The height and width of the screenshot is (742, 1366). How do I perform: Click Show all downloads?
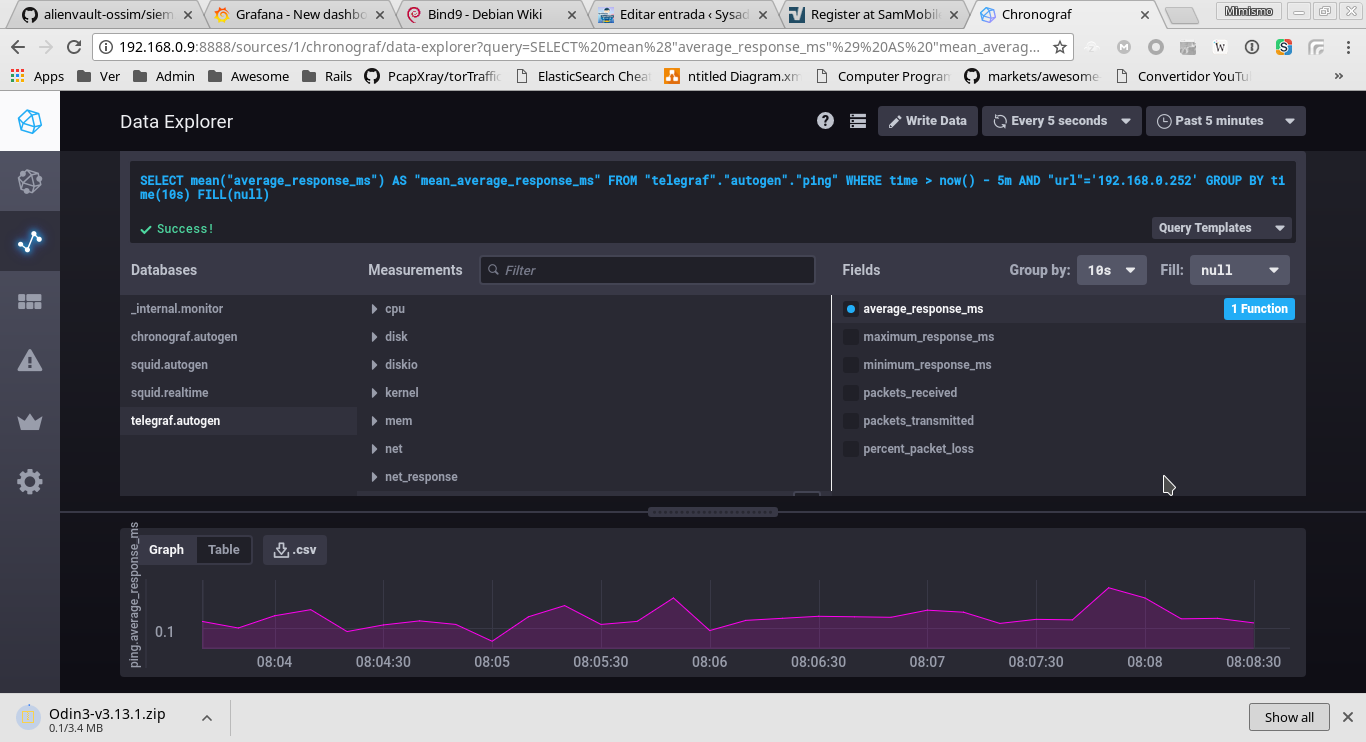1288,716
